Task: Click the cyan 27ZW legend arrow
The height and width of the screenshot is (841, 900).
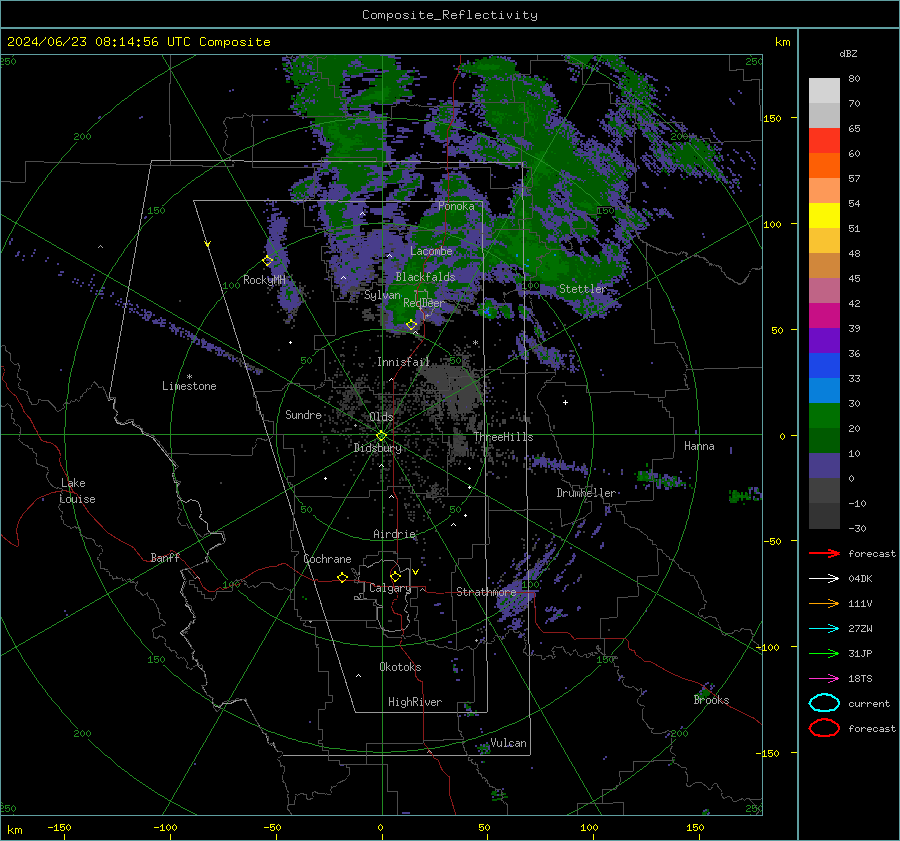Action: [824, 629]
